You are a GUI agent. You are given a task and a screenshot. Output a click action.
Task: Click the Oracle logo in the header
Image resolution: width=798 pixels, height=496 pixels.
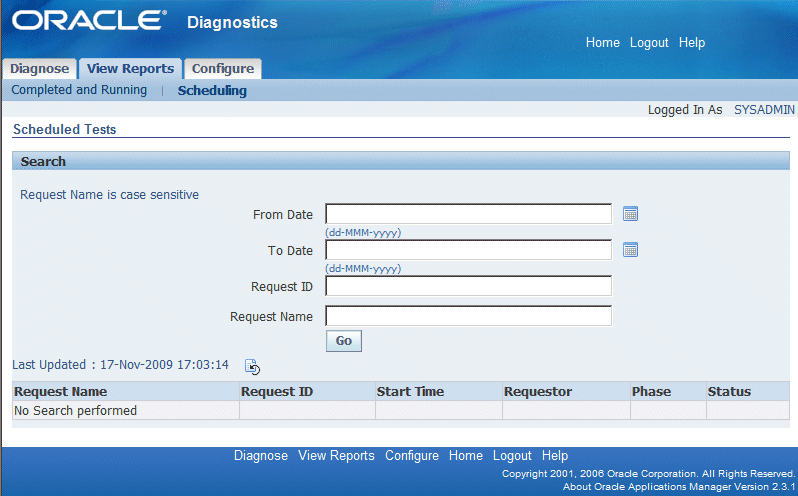[89, 20]
